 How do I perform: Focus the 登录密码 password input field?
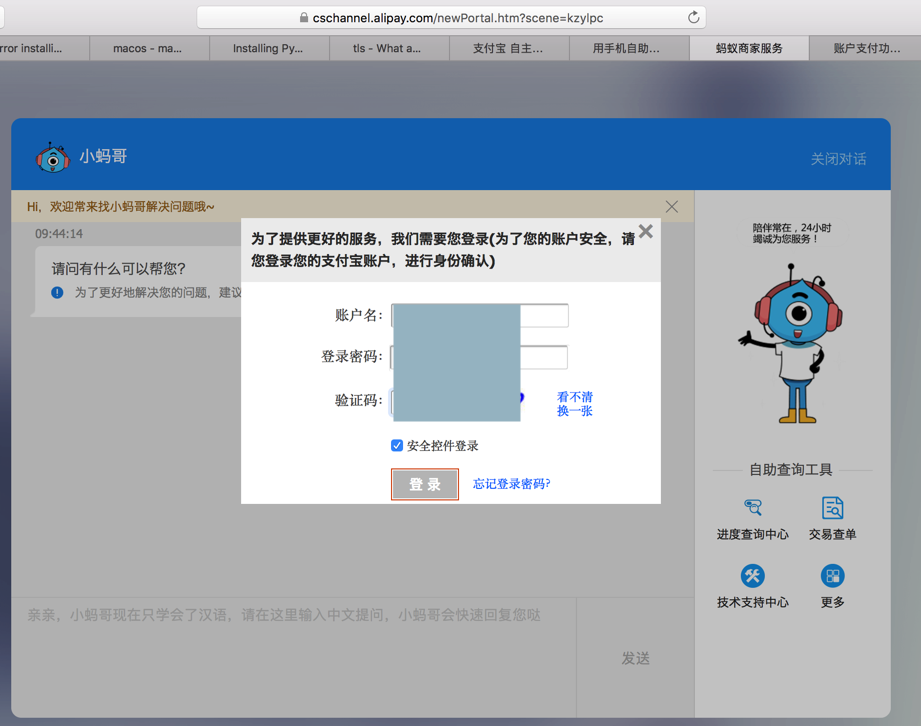tap(543, 357)
